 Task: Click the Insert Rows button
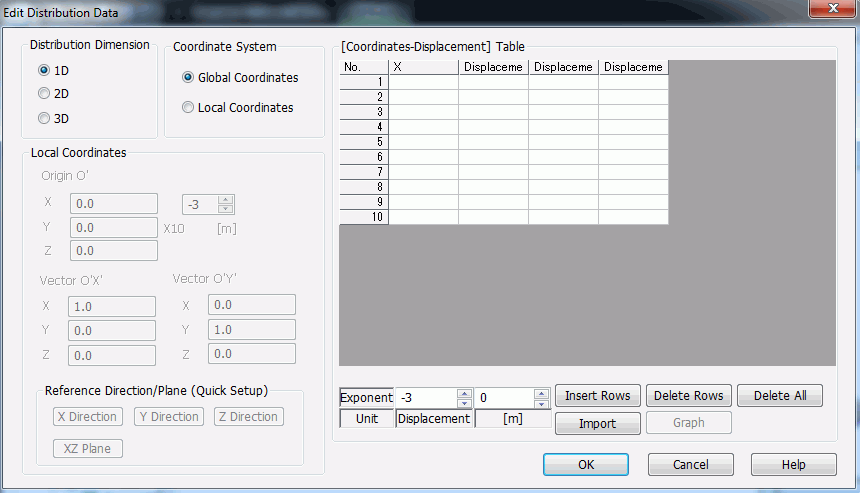pyautogui.click(x=597, y=396)
